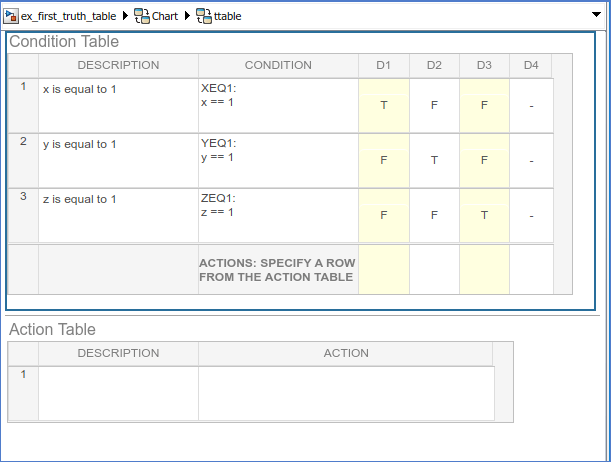
Task: Expand the arrow after ex_first_truth_table
Action: coord(125,17)
